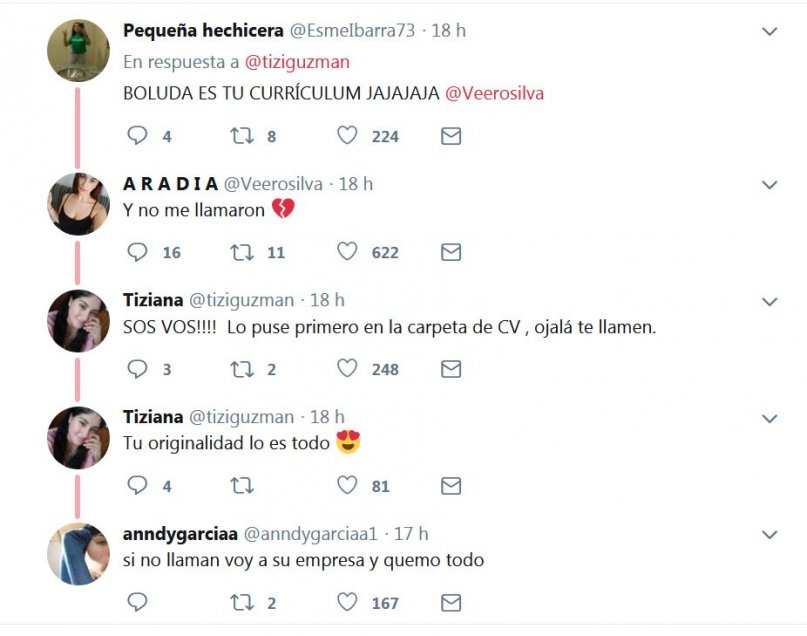The image size is (807, 636).
Task: Open options chevron on Pequeña hechicera's tweet
Action: 769,32
